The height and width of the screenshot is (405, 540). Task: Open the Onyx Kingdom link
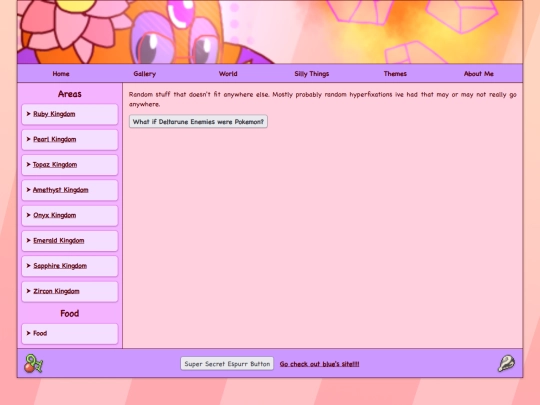point(54,215)
